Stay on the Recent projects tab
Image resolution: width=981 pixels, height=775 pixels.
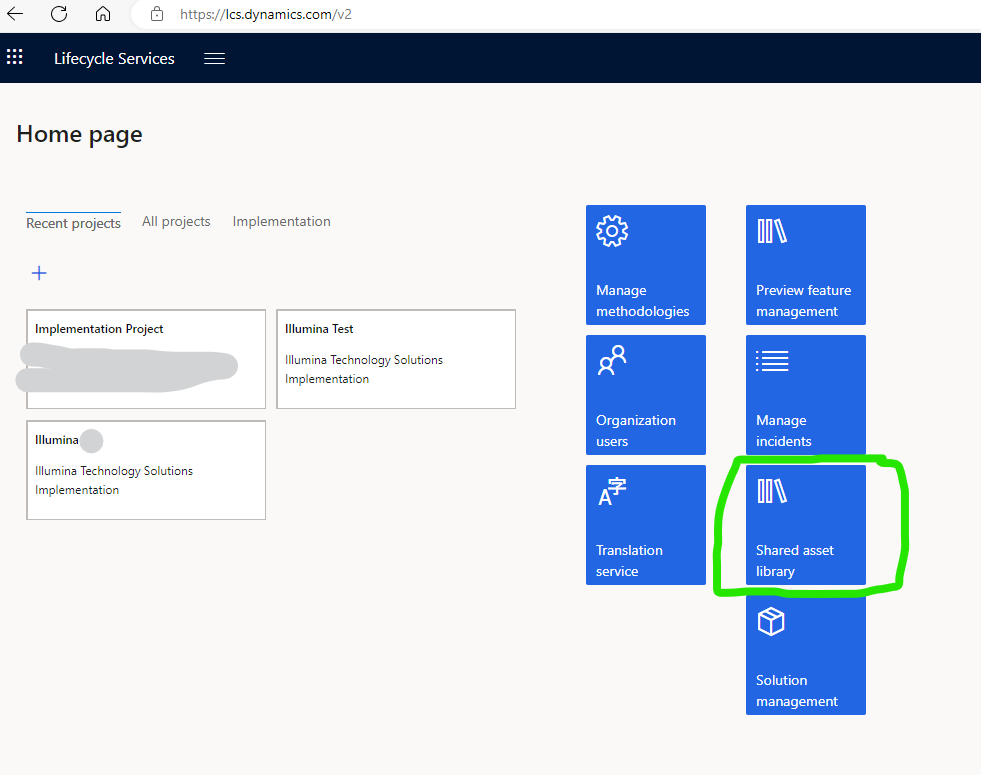tap(73, 223)
